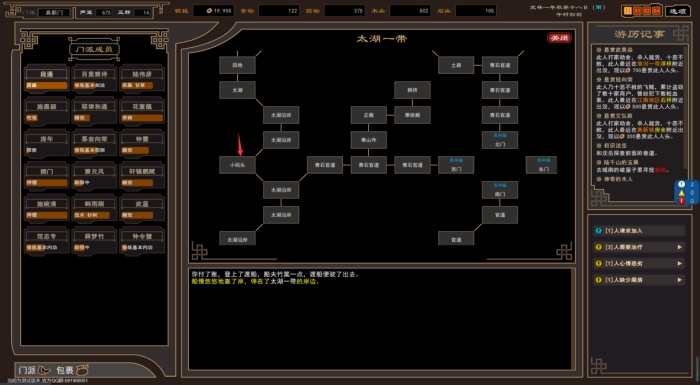Select the 土路 map node

pyautogui.click(x=456, y=65)
